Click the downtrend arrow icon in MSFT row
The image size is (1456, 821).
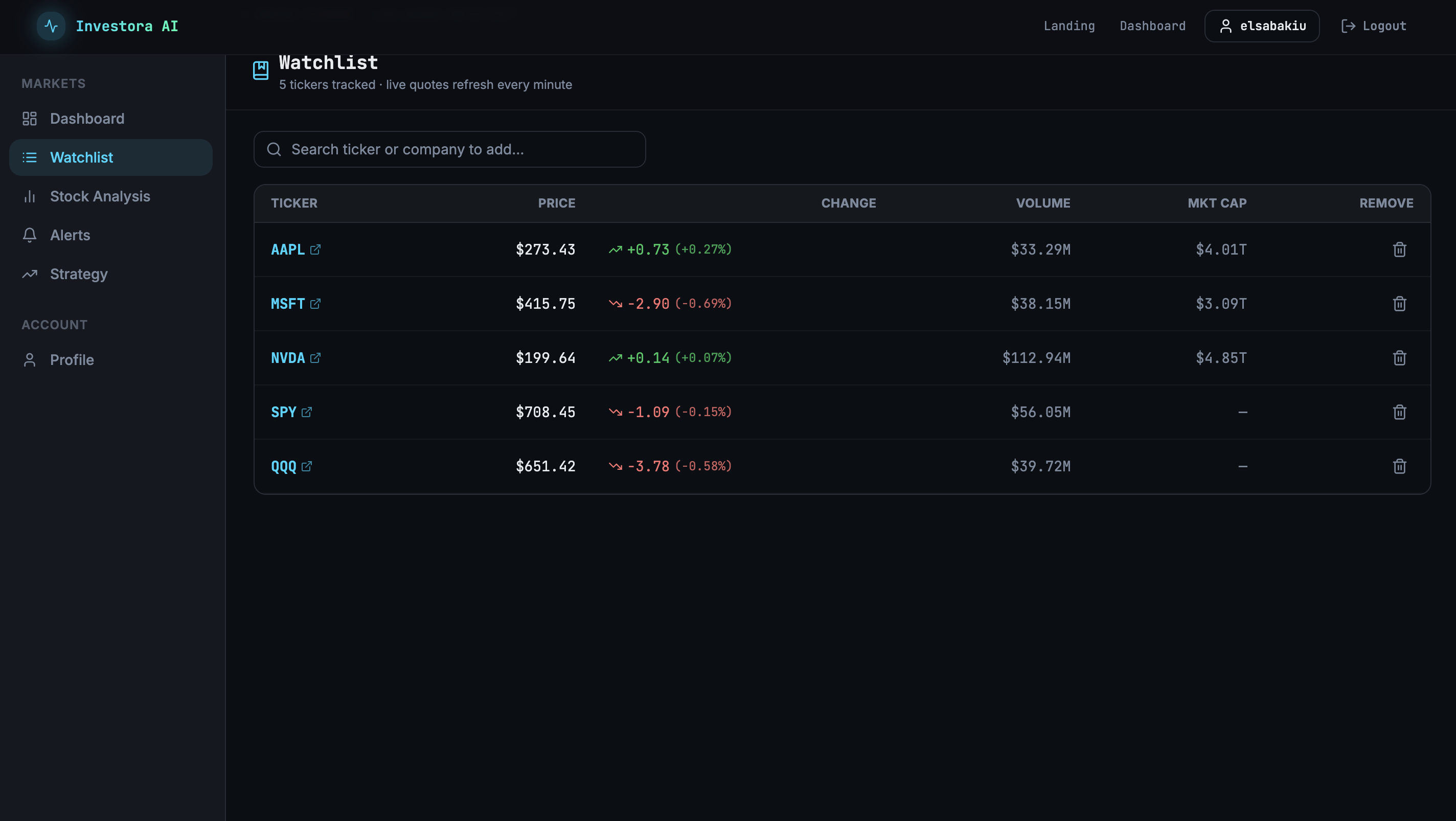(x=615, y=304)
